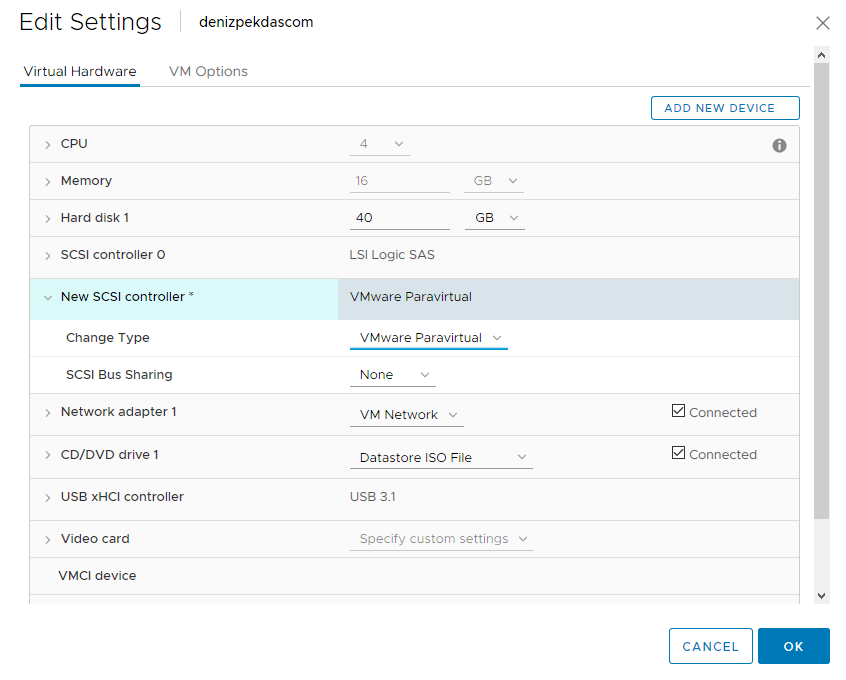
Task: Toggle CD/DVD drive Connected checkbox
Action: click(x=679, y=453)
